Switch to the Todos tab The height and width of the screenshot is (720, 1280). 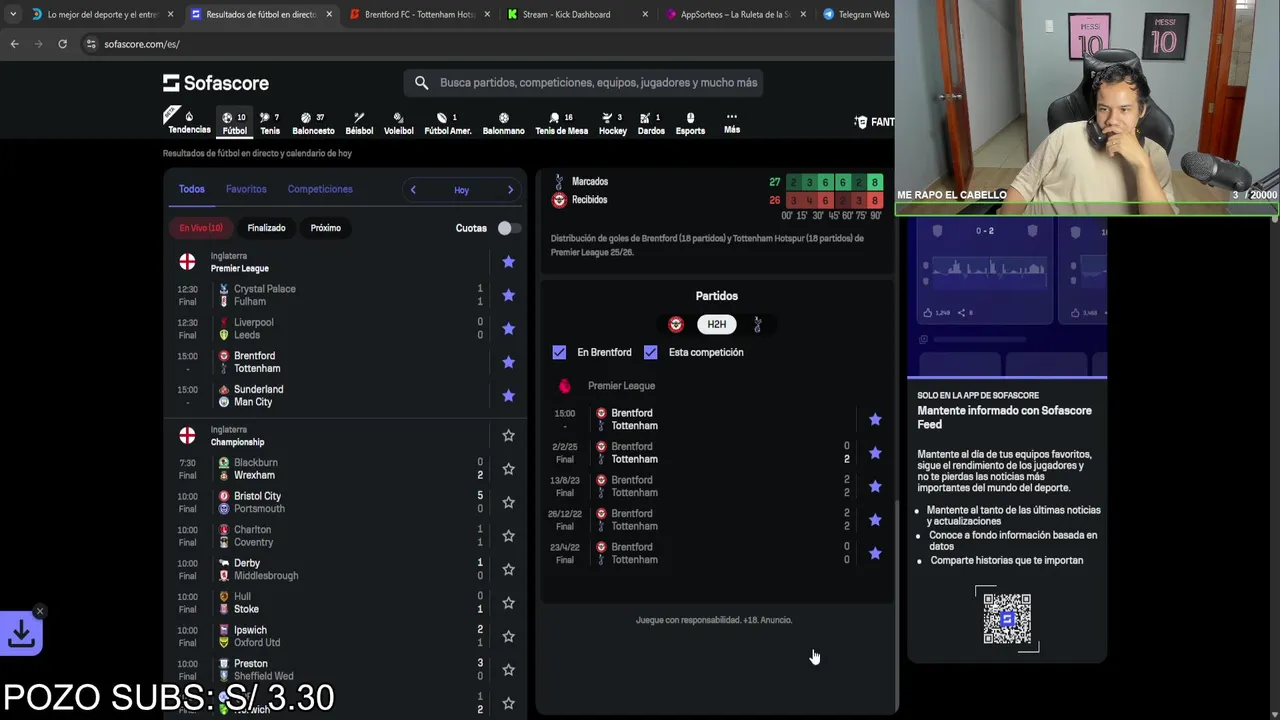[191, 189]
